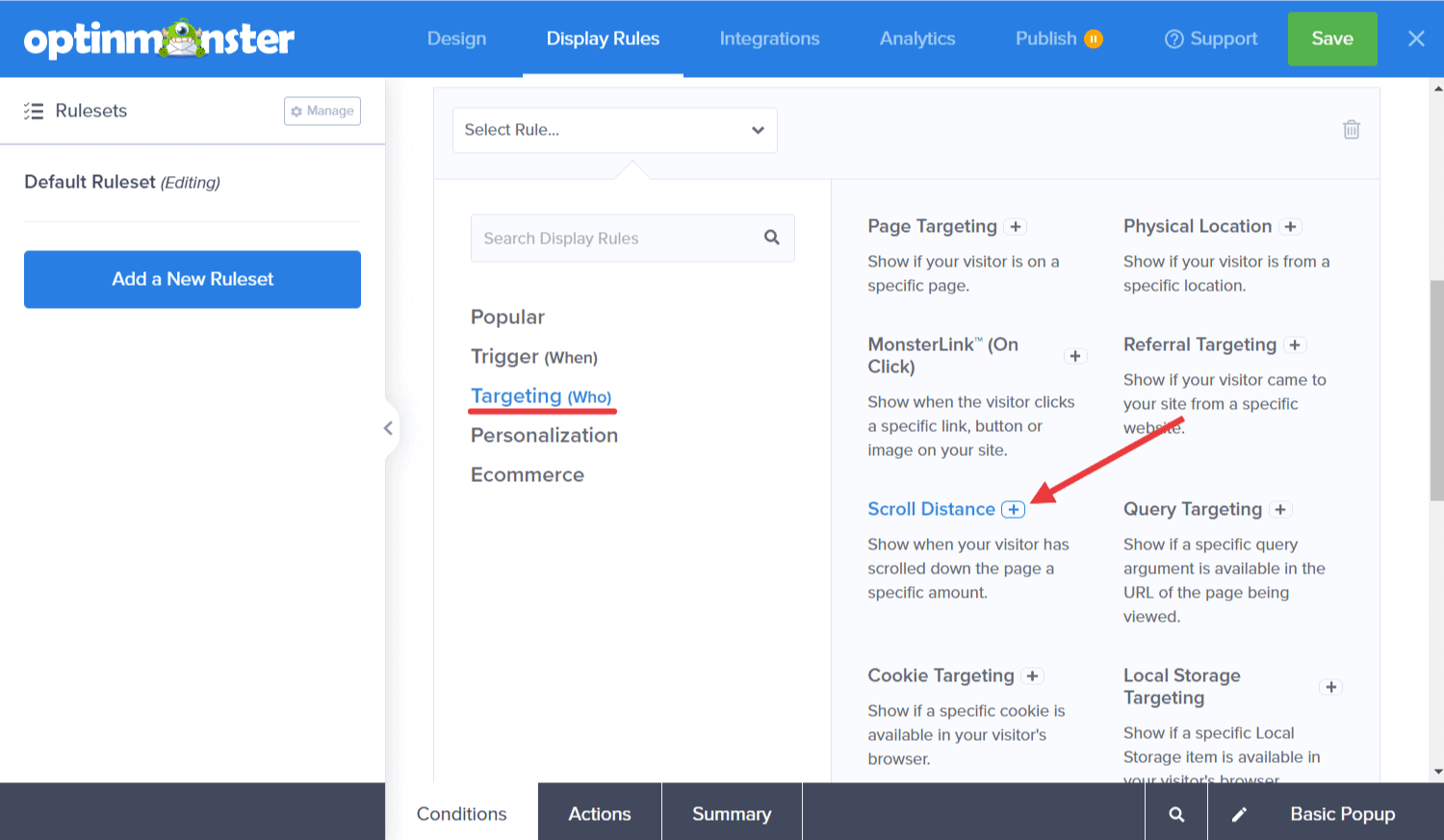Image resolution: width=1444 pixels, height=840 pixels.
Task: Go to the Integrations tab
Action: [x=770, y=38]
